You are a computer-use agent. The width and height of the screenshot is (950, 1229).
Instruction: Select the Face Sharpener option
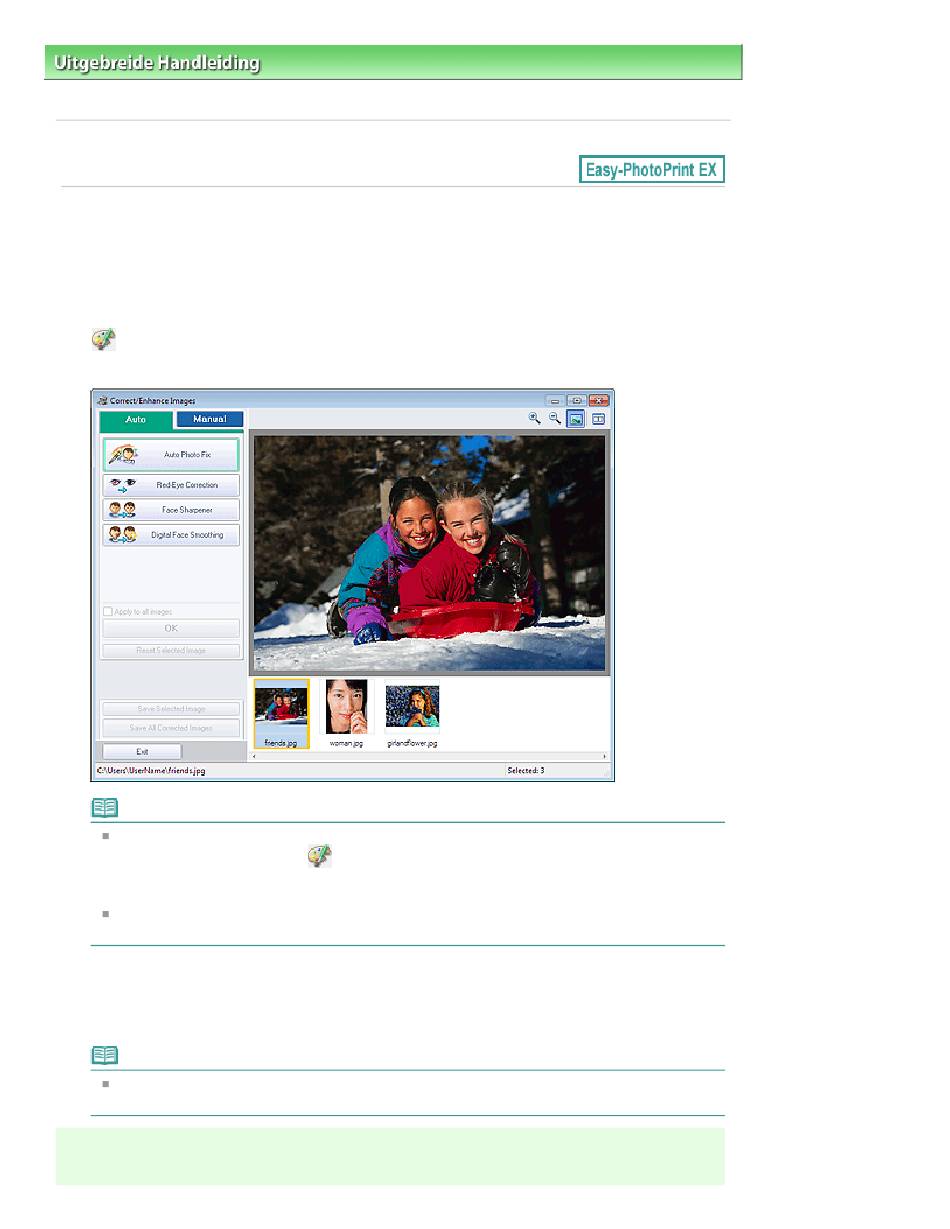(x=171, y=510)
